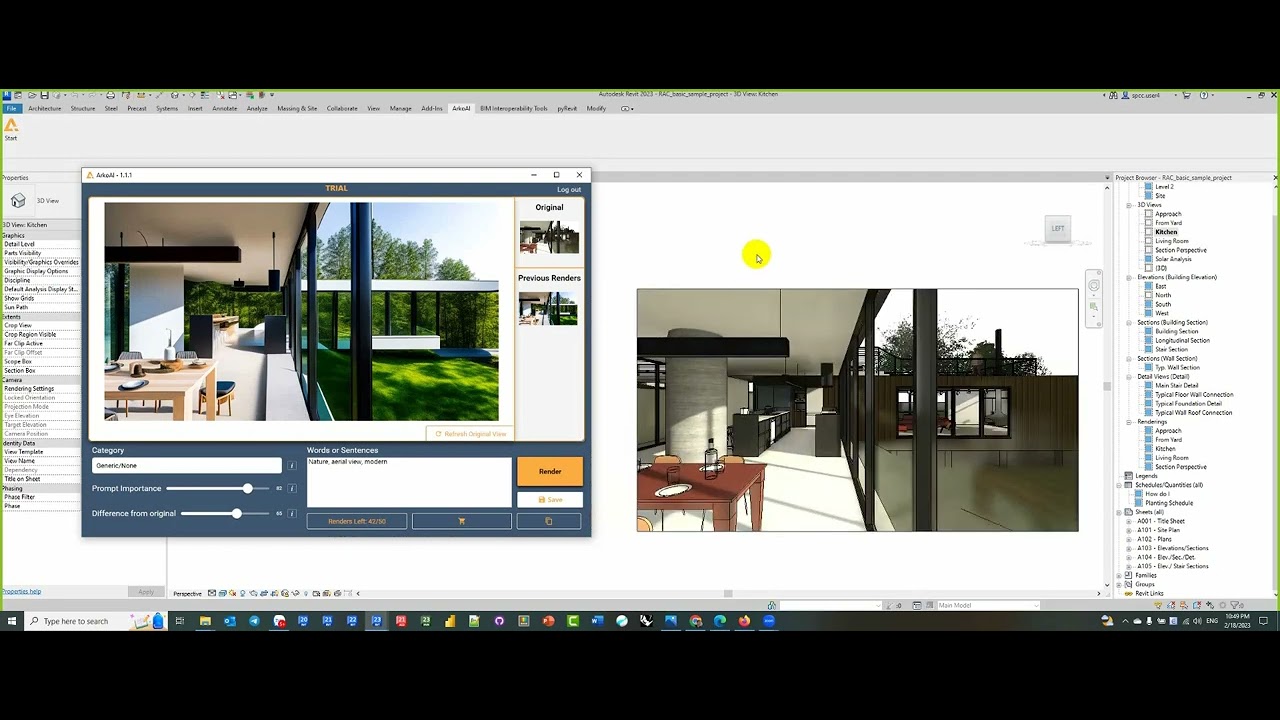Open File Explorer from the taskbar
1280x720 pixels.
[205, 621]
